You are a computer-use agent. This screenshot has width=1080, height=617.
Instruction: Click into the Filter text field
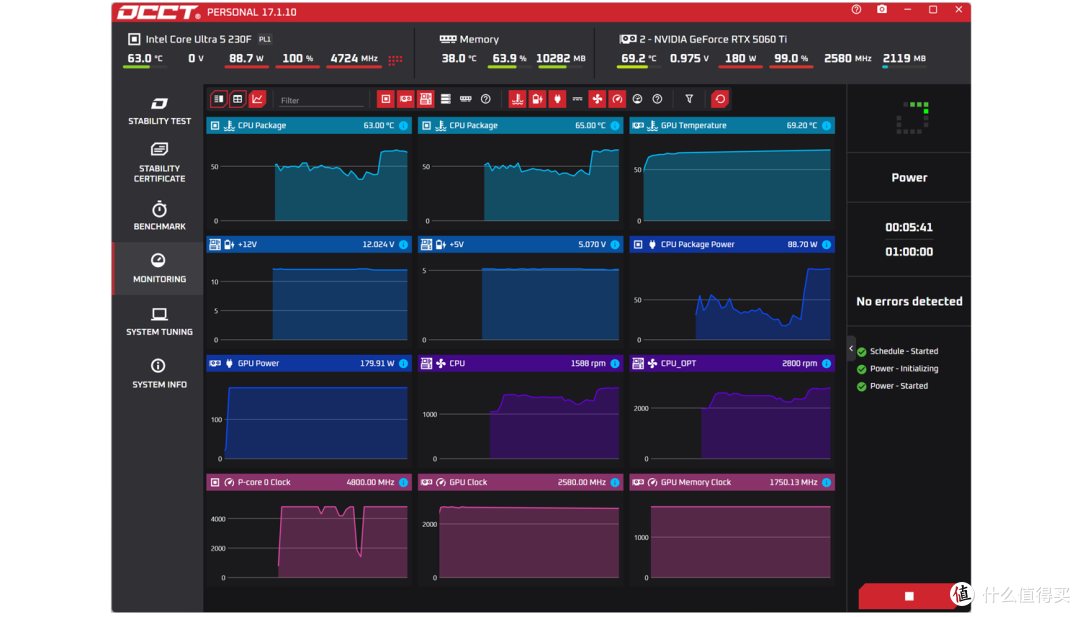321,101
